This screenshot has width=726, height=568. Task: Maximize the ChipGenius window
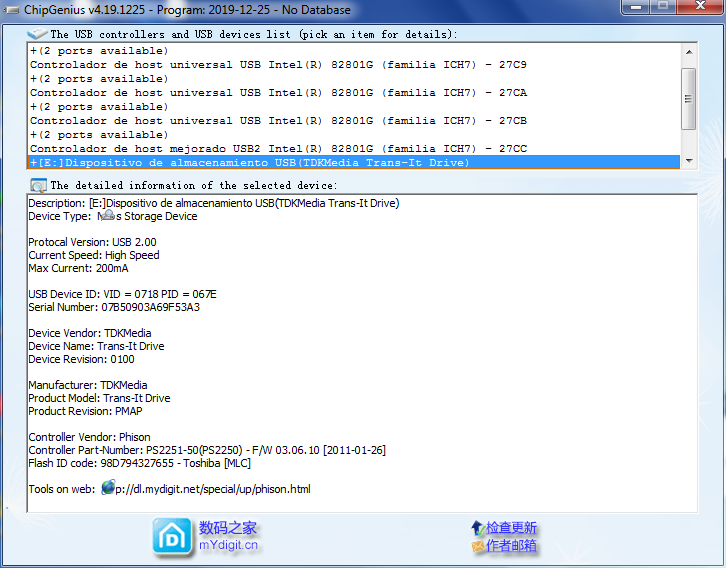tap(663, 6)
